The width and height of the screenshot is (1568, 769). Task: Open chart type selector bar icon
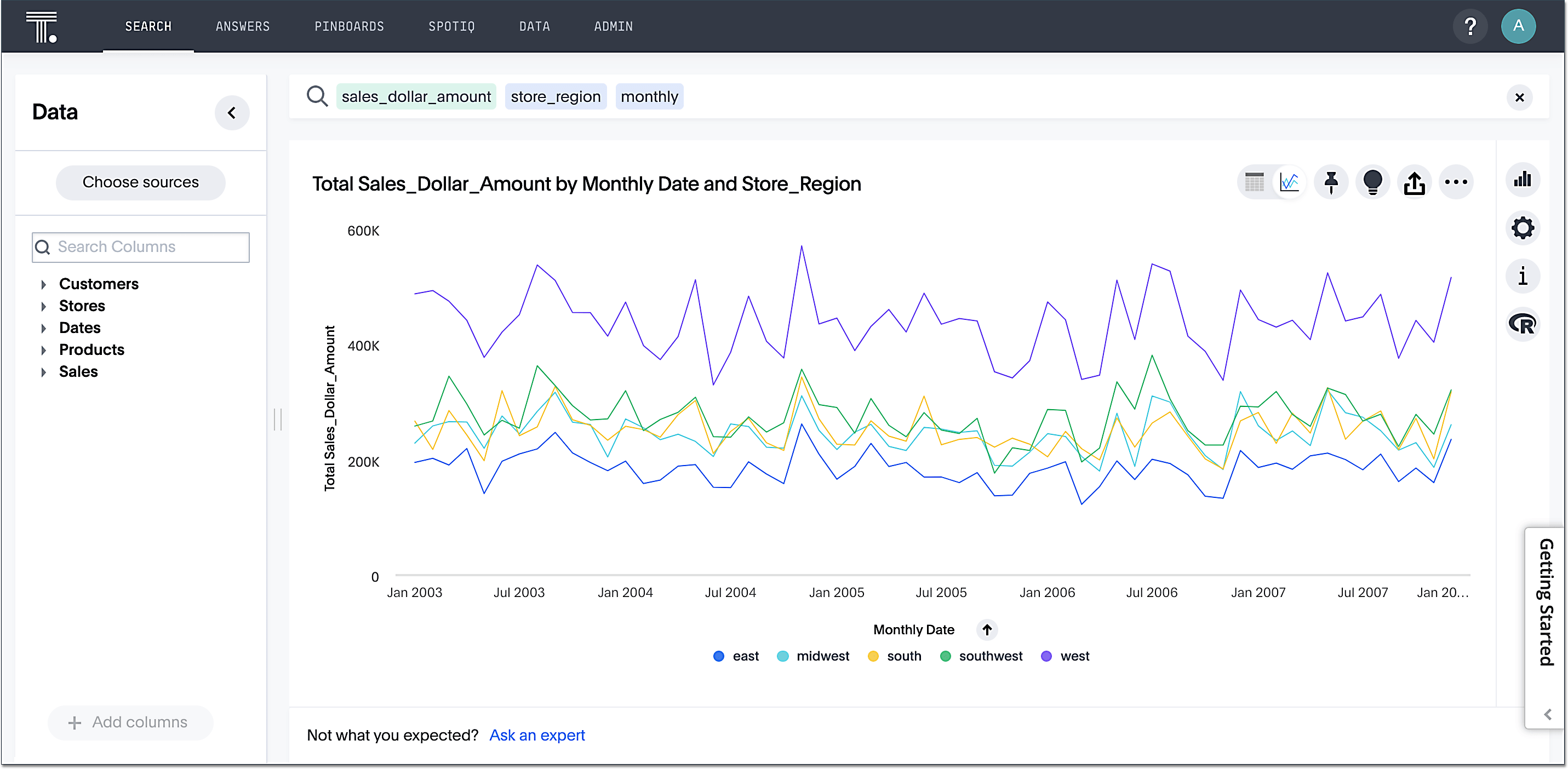coord(1523,180)
